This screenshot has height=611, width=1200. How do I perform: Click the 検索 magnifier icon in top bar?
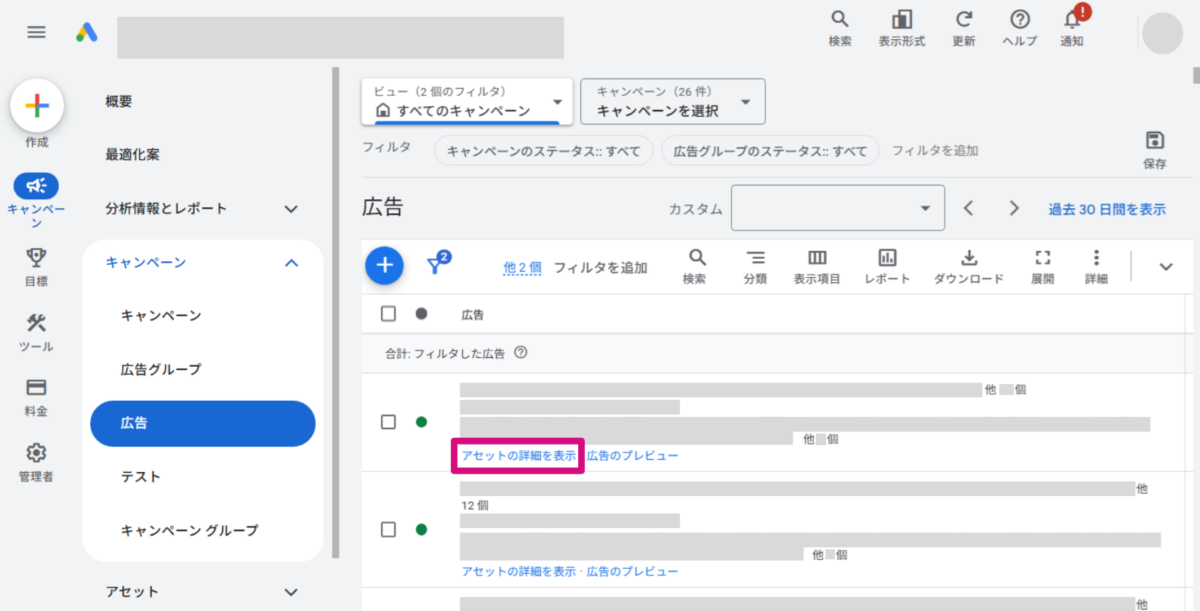[x=840, y=20]
